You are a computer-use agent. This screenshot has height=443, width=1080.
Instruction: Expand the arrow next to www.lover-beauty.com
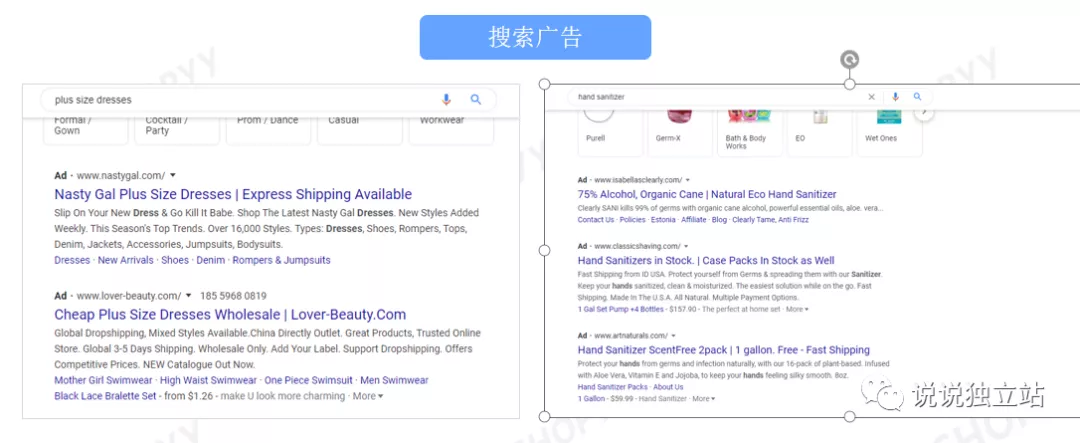pos(189,296)
